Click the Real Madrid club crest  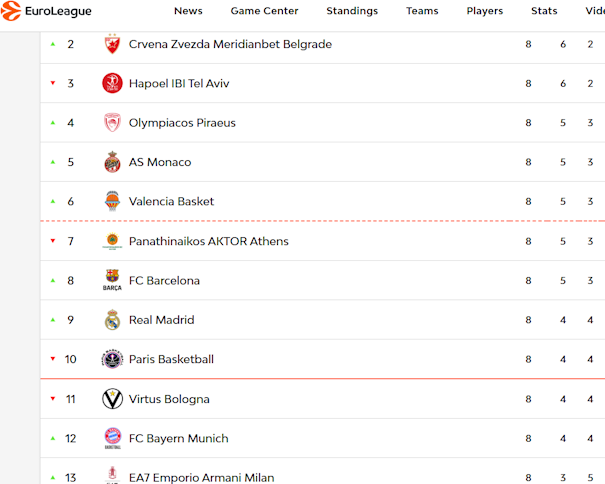(x=112, y=320)
